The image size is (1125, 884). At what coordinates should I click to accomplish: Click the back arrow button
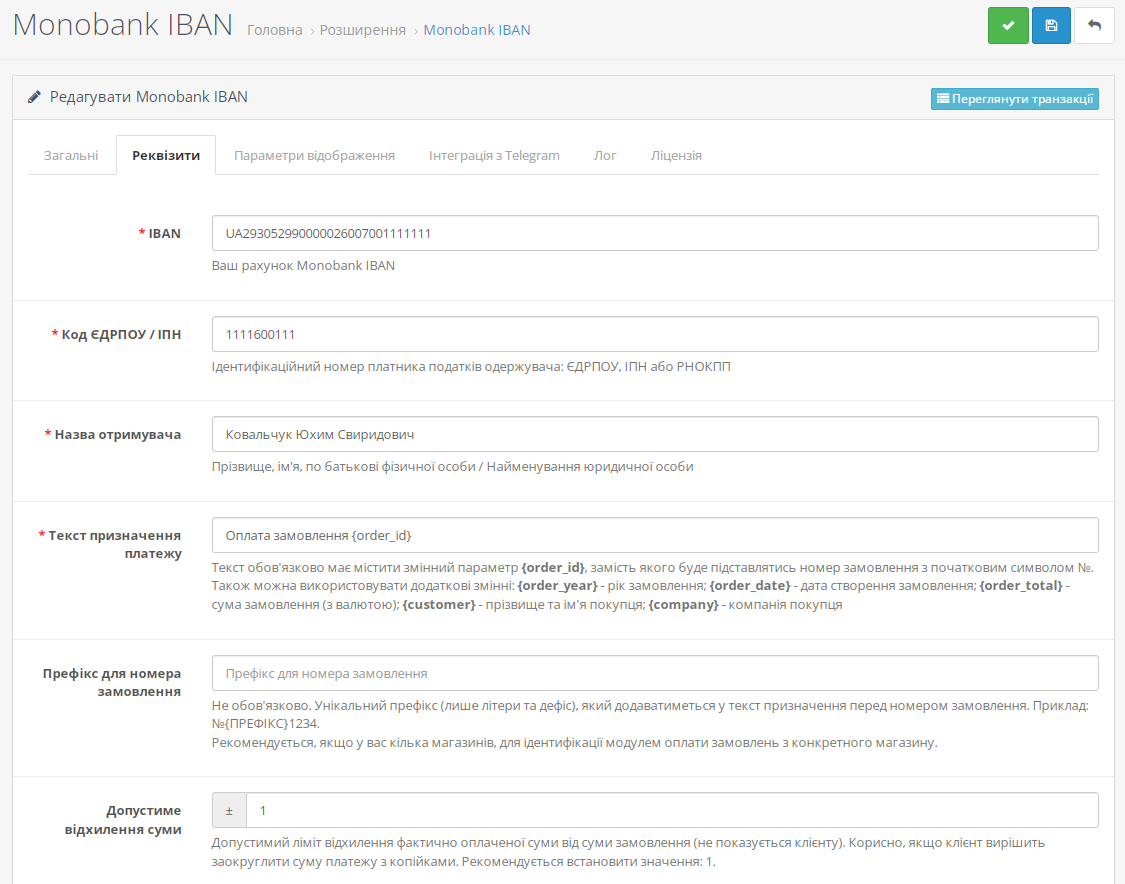click(x=1094, y=26)
